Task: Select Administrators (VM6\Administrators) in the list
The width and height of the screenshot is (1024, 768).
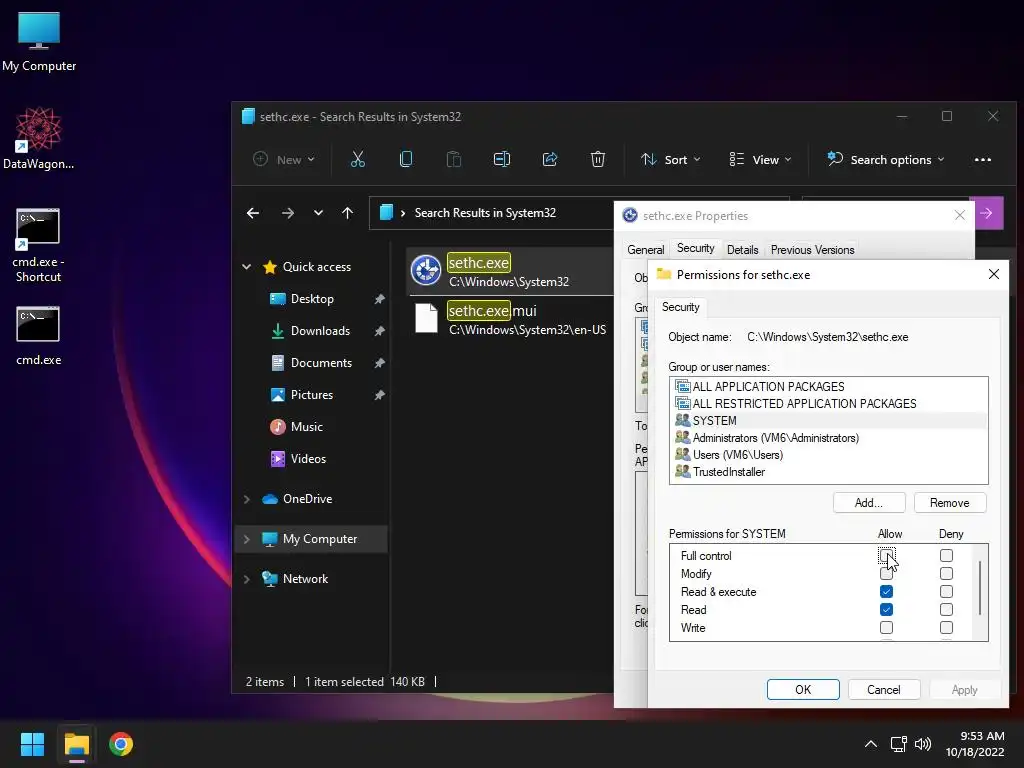Action: coord(828,438)
